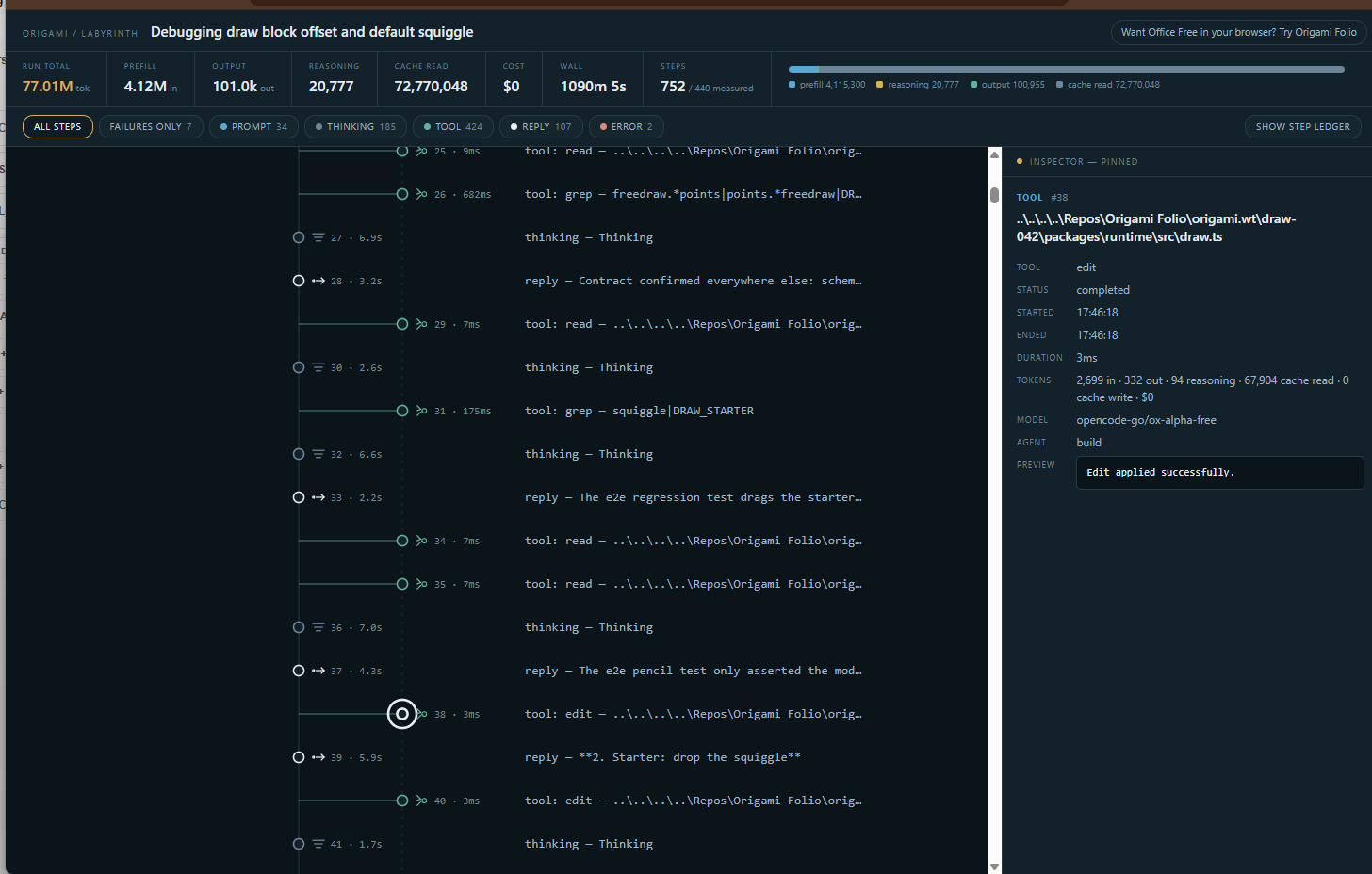Screen dimensions: 1372x874
Task: Select the timeline node for step 27
Action: click(x=299, y=237)
